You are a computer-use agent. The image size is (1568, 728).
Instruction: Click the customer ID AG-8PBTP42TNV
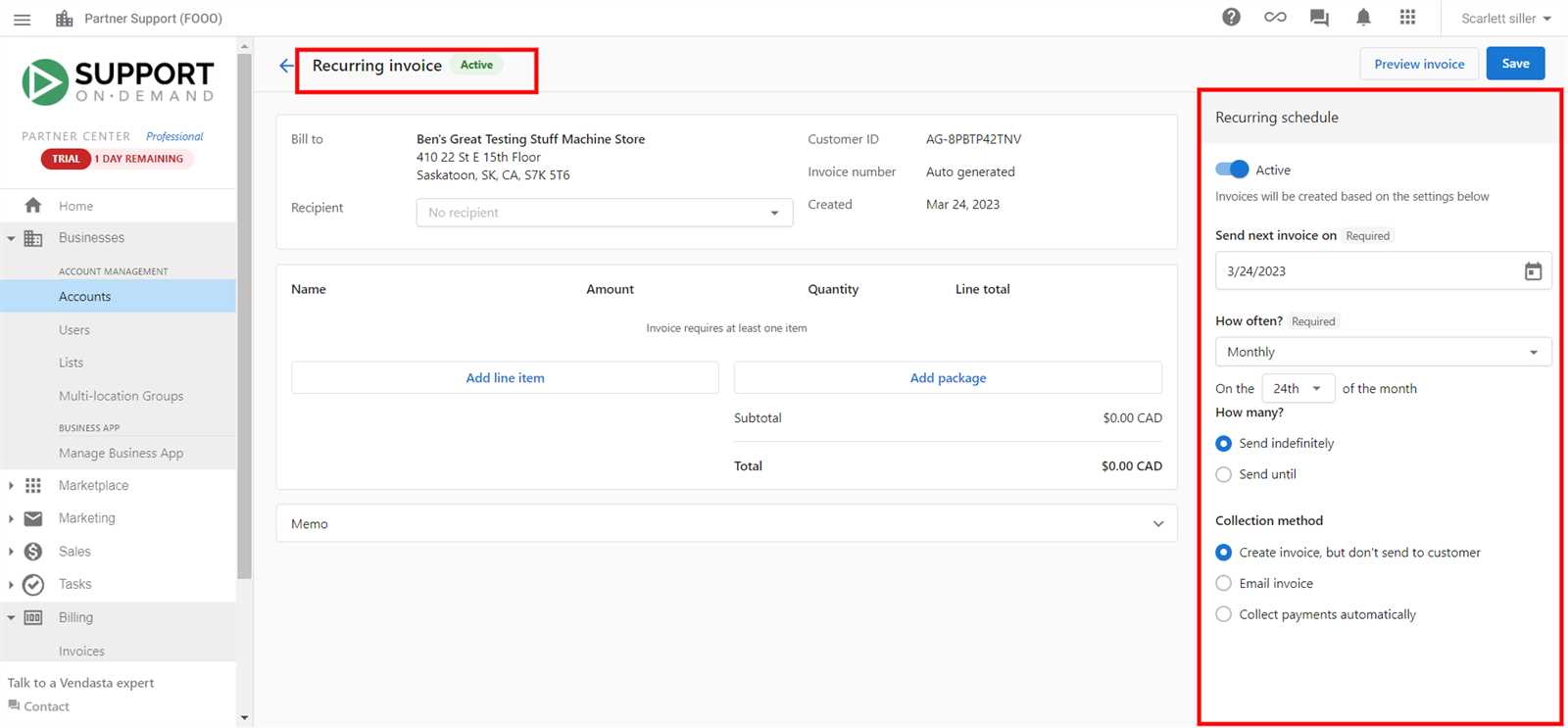click(x=973, y=139)
